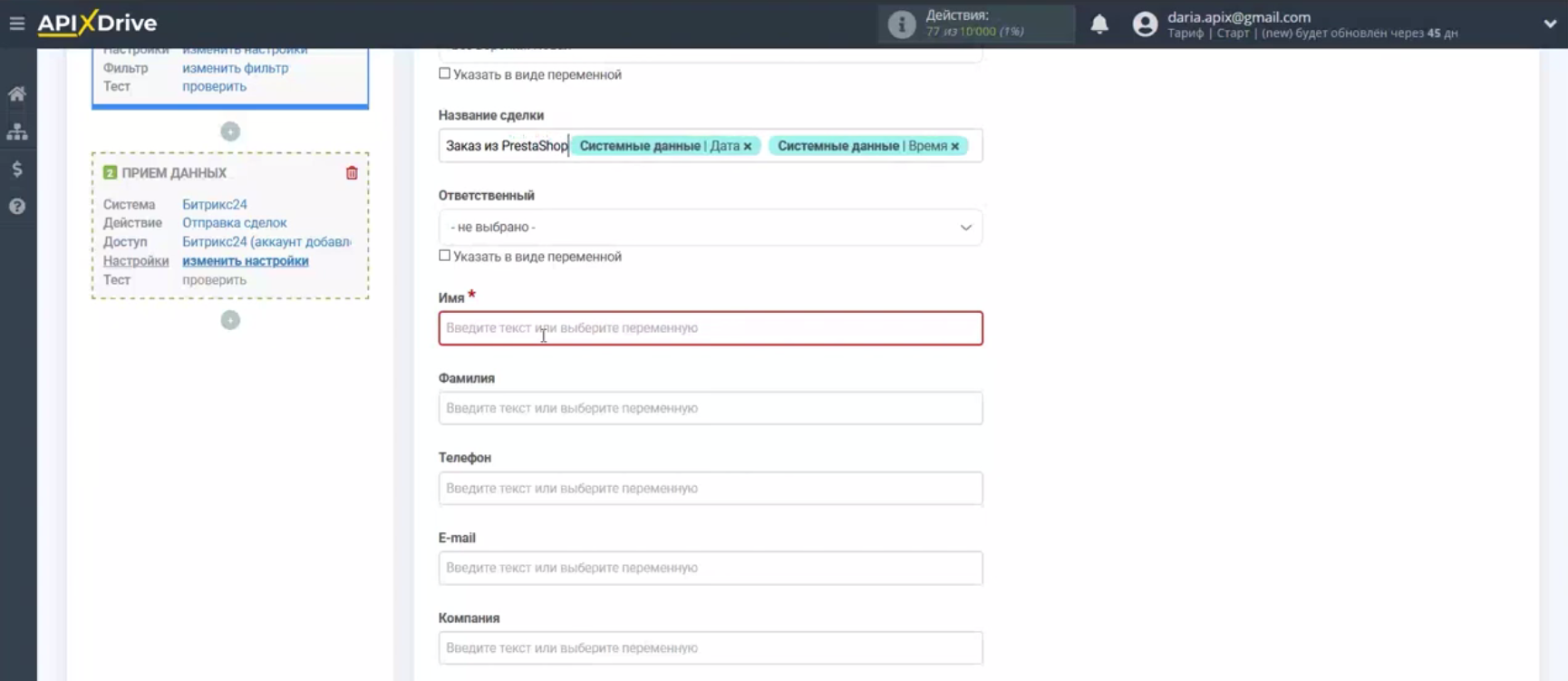
Task: Delete the Прием данных block
Action: tap(352, 173)
